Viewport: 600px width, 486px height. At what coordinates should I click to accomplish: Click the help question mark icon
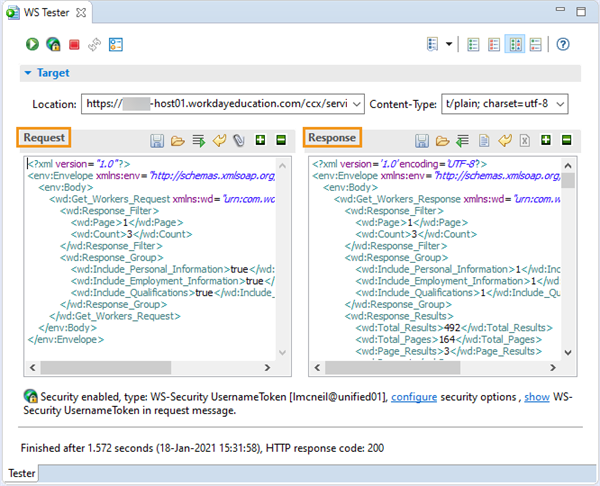[x=562, y=44]
